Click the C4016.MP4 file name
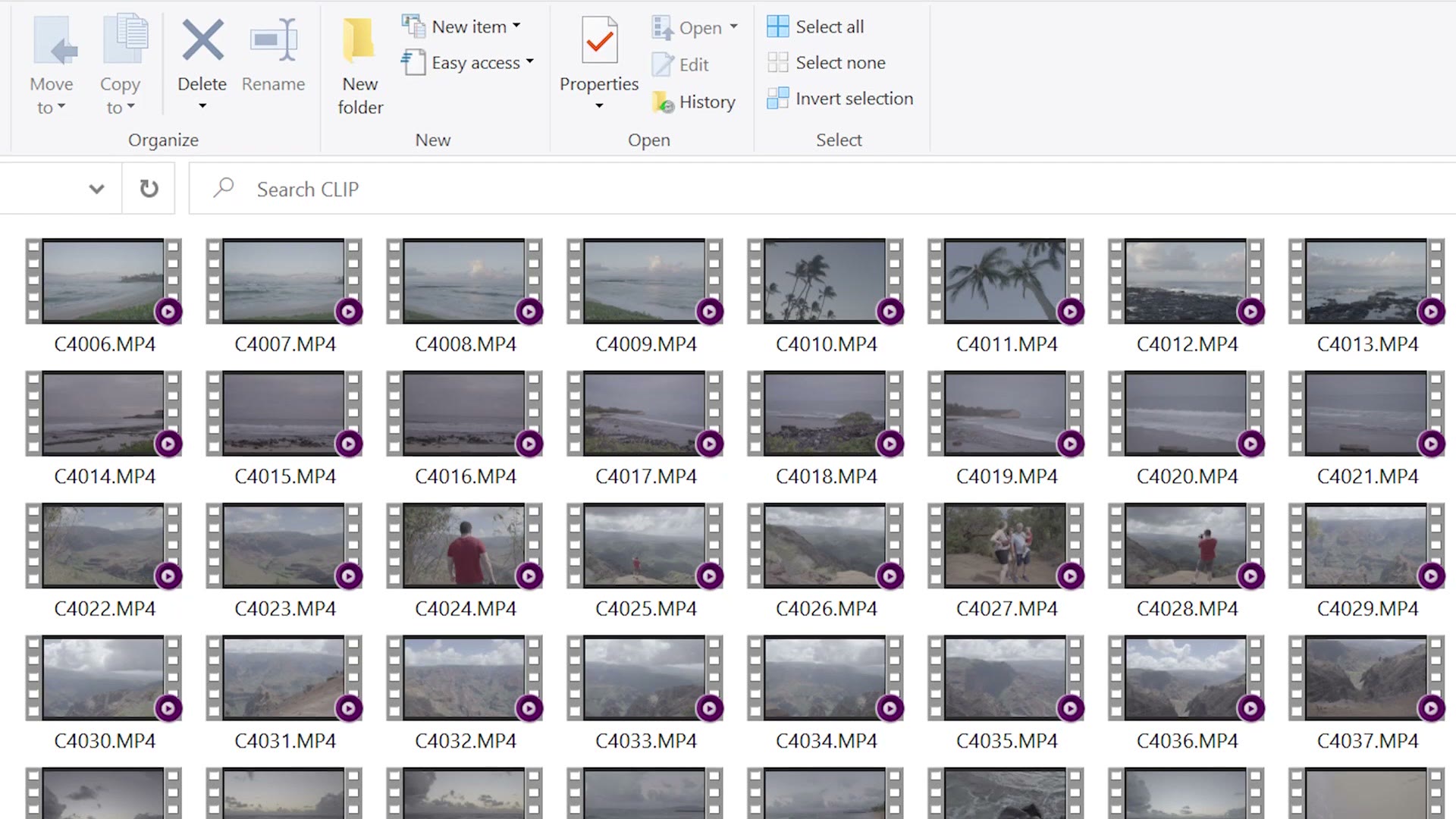1456x819 pixels. point(466,476)
